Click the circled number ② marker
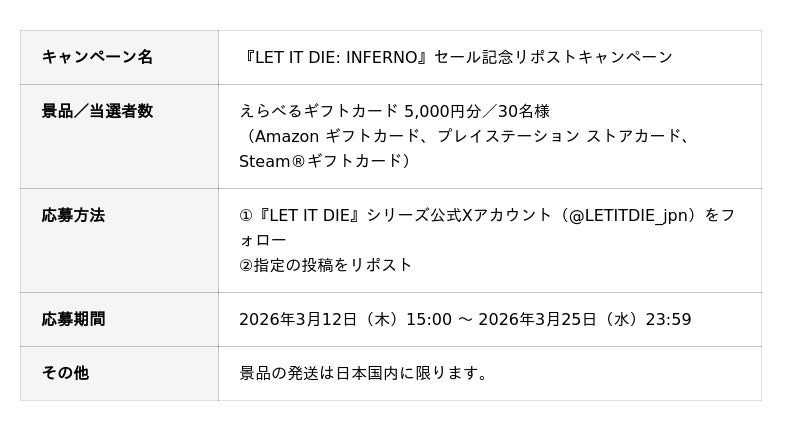Viewport: 800px width, 431px height. (x=246, y=265)
